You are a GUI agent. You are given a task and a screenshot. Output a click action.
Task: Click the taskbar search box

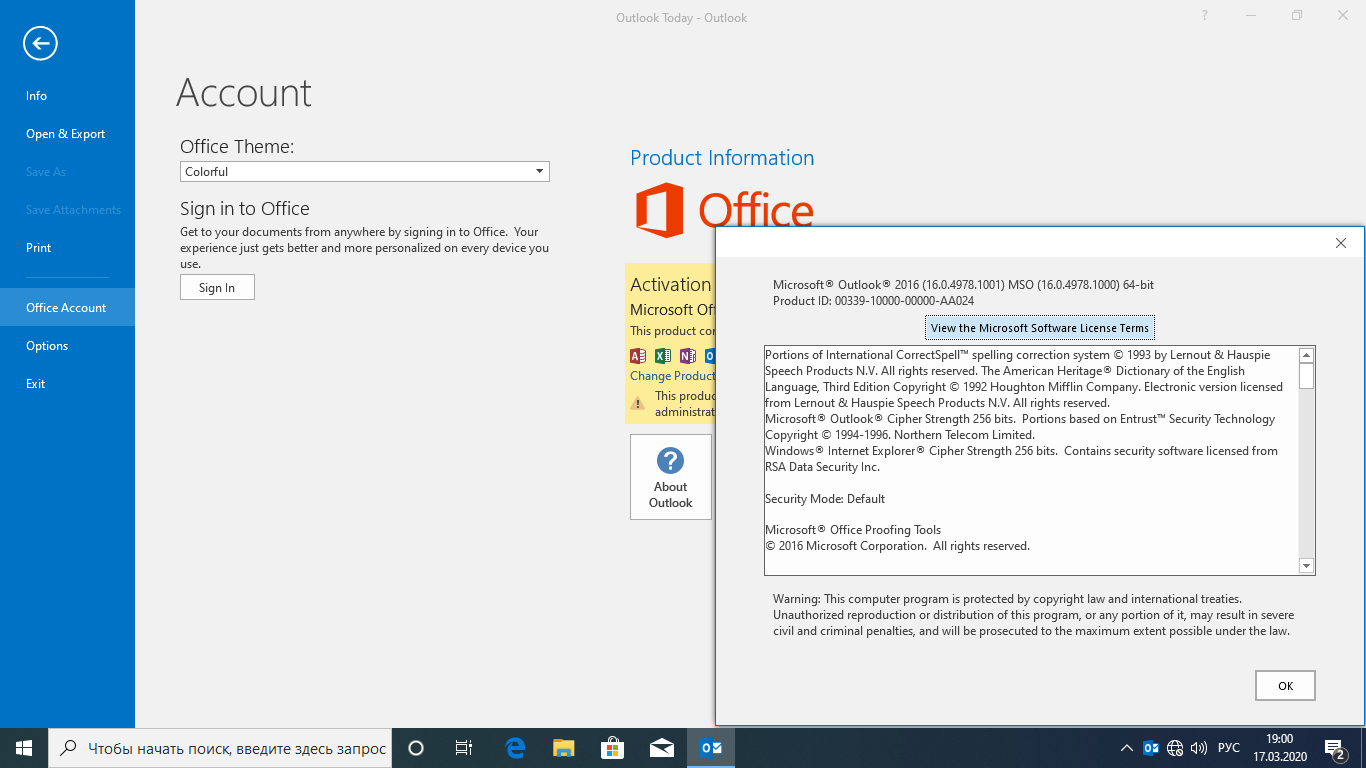(x=220, y=748)
